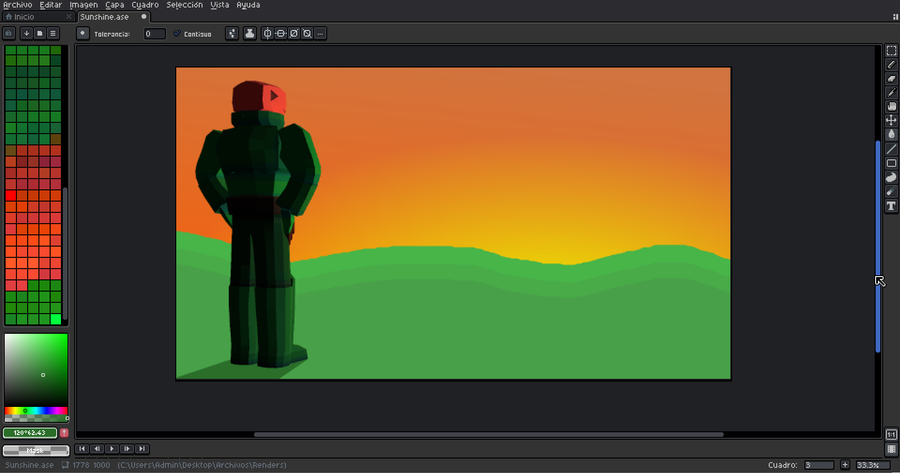
Task: Select the Line tool
Action: [891, 149]
